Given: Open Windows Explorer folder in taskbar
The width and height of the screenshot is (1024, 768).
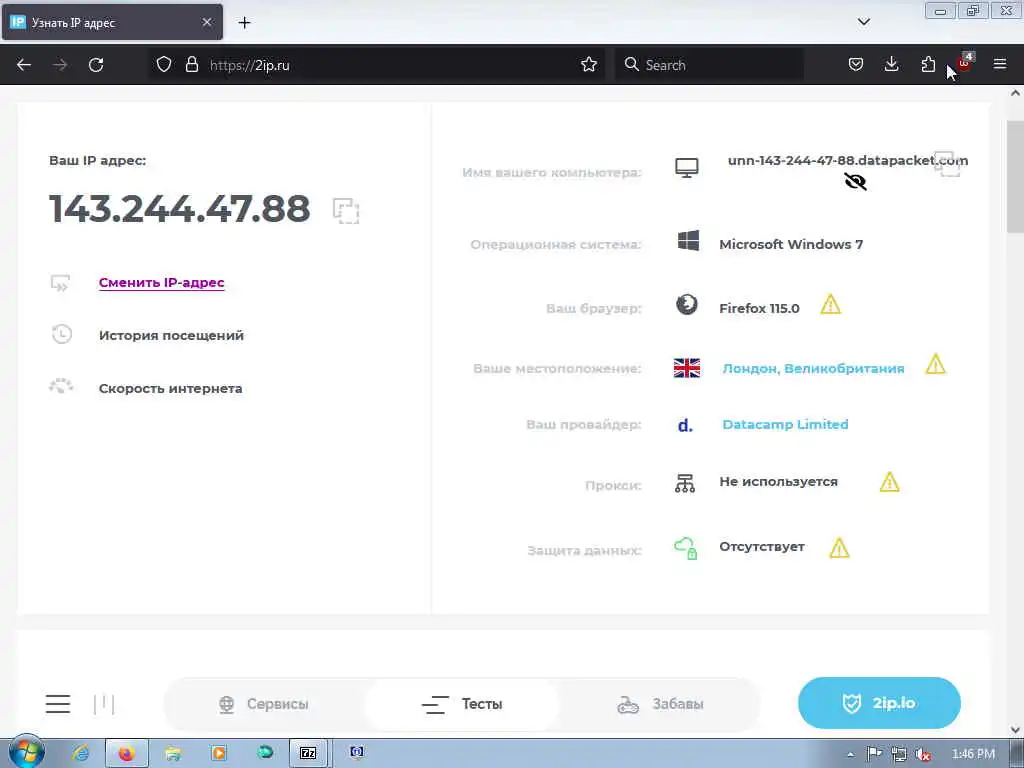Looking at the screenshot, I should 173,753.
